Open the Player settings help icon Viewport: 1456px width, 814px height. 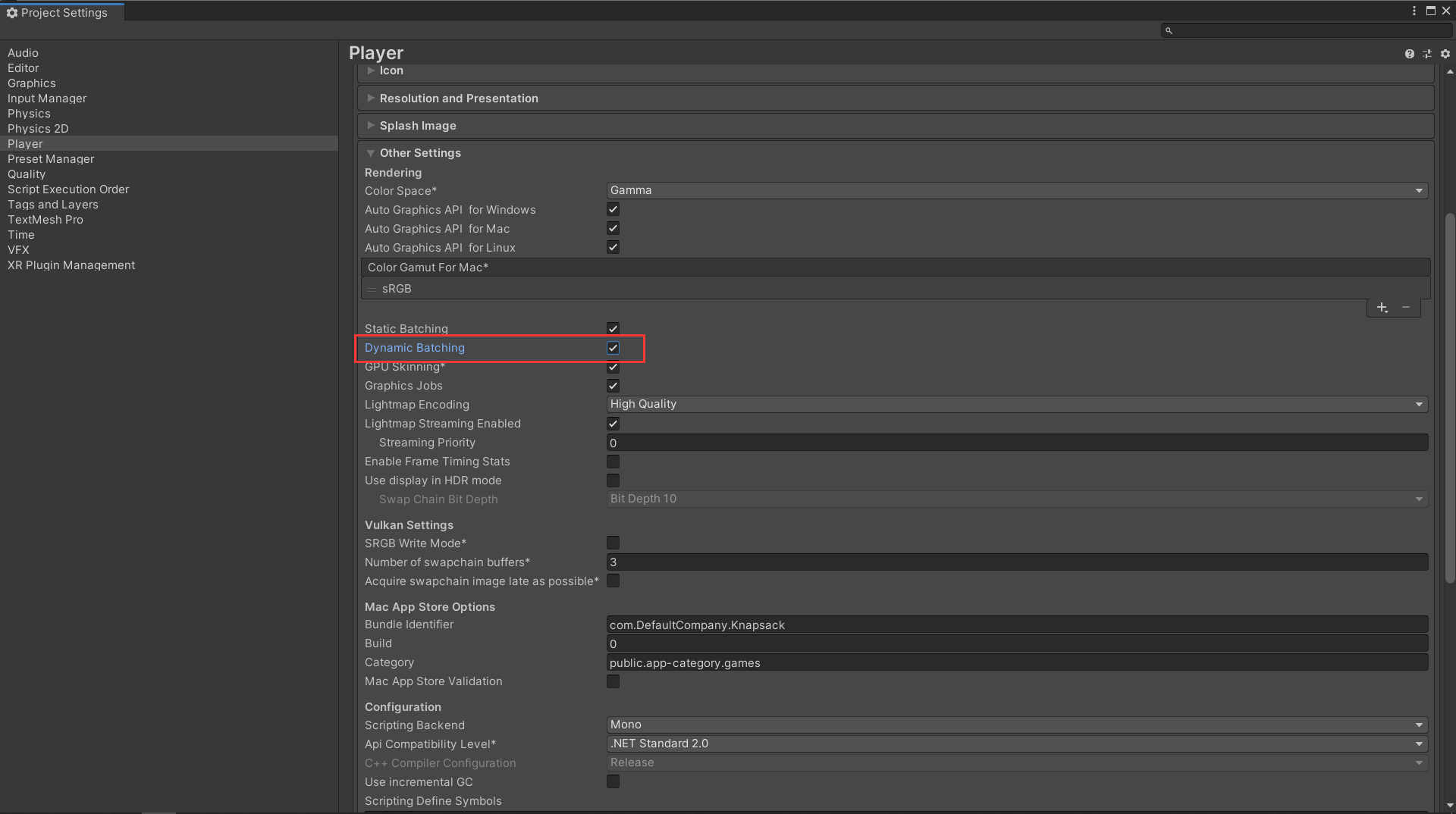(1410, 54)
